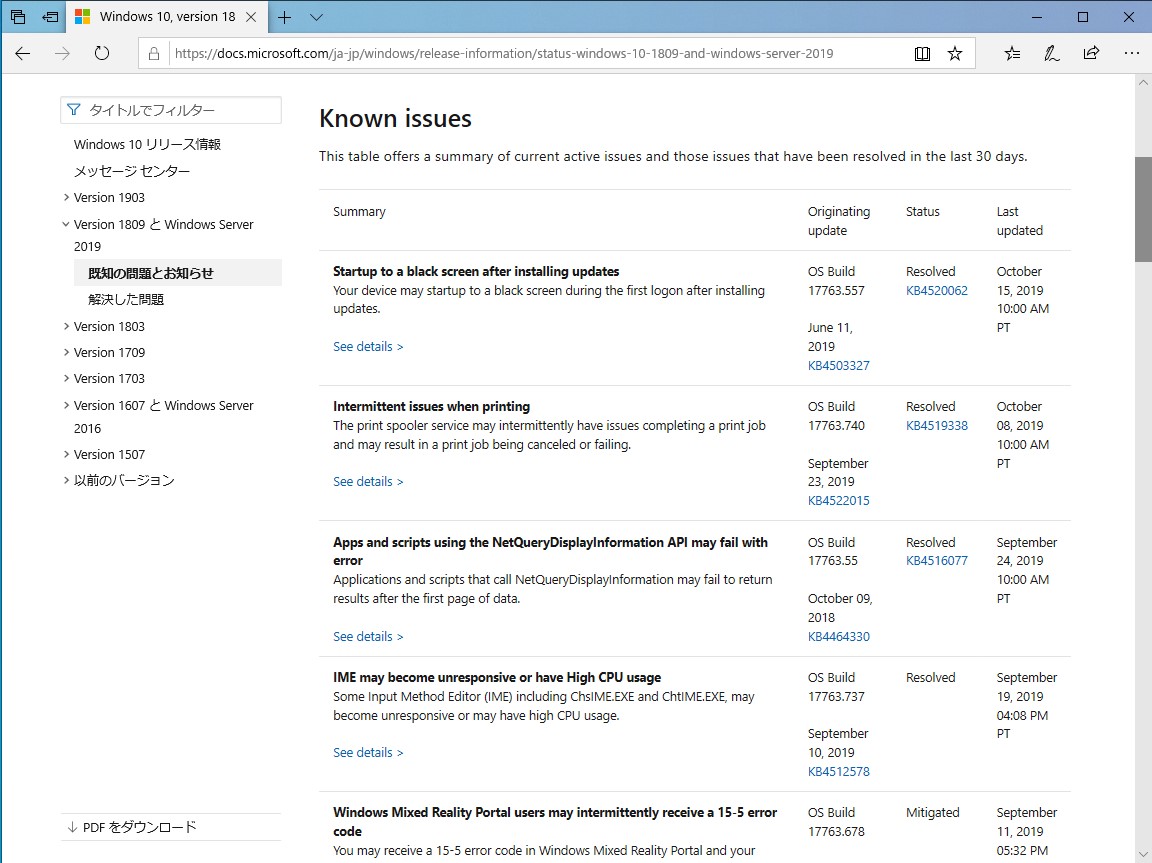Select 既知の問題とお知らせ in the sidebar

[x=147, y=272]
